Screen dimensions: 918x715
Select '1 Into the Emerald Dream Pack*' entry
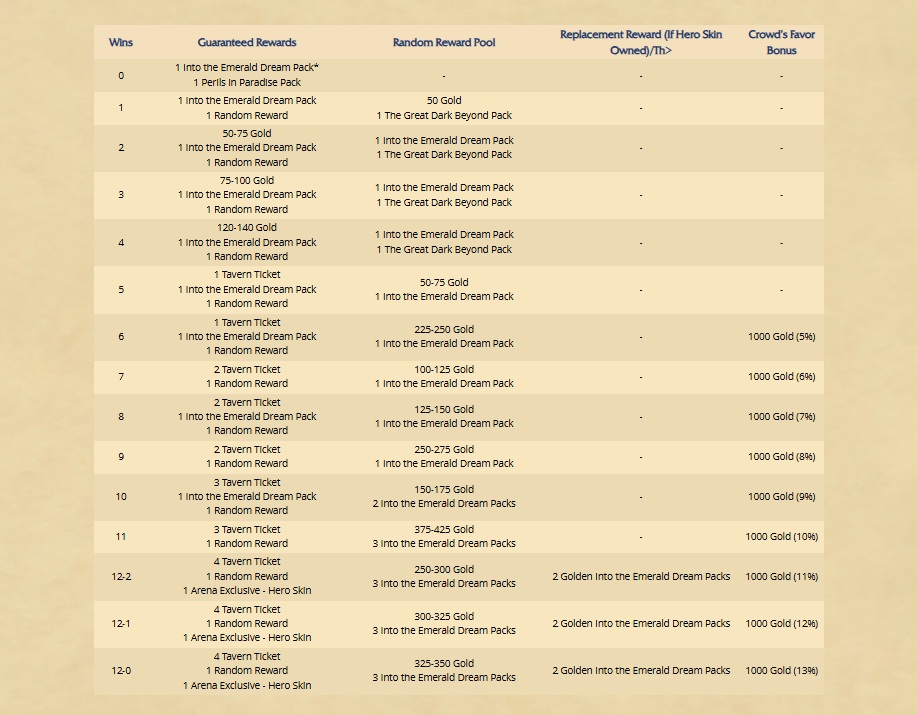coord(246,67)
